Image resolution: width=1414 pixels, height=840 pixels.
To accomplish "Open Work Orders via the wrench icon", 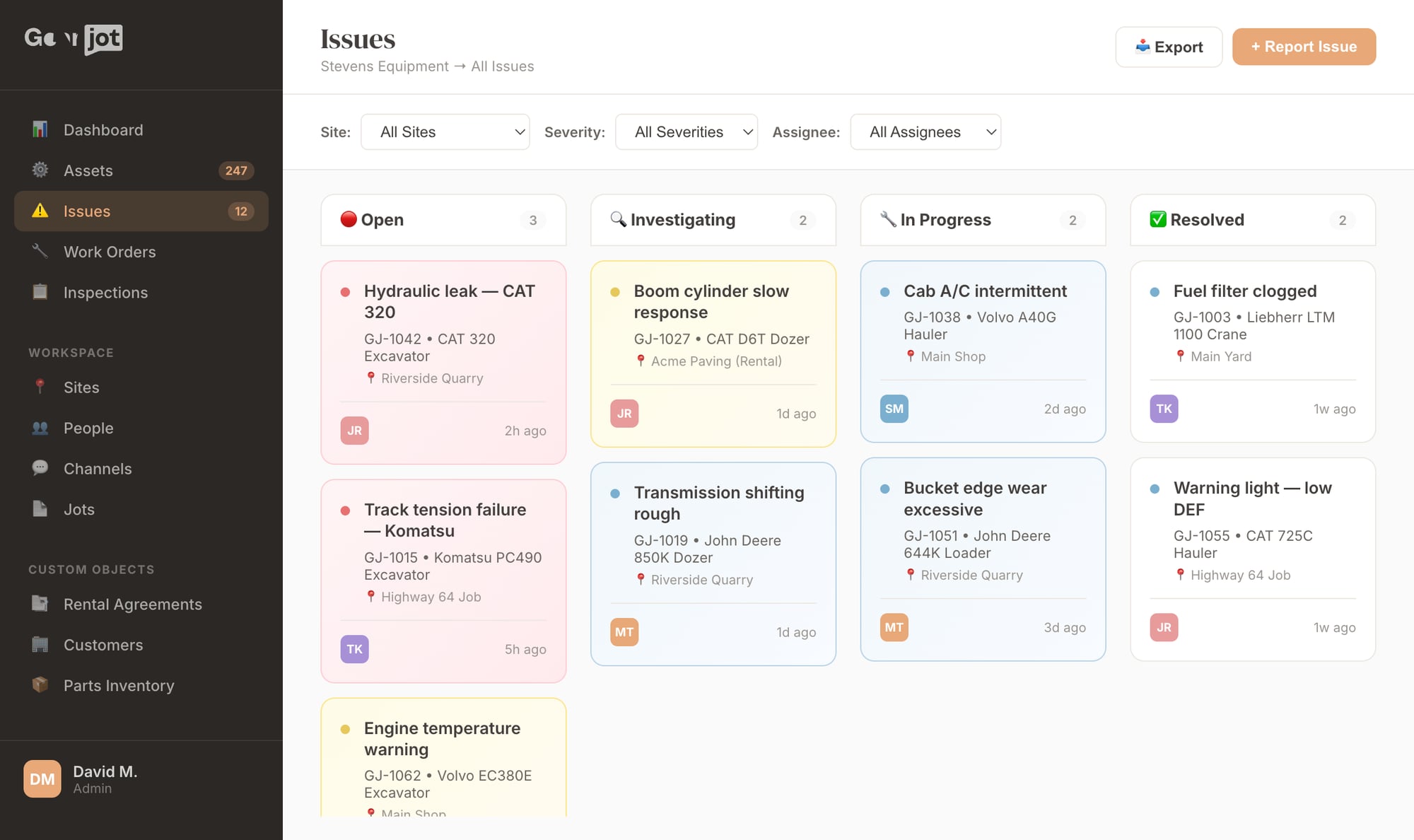I will click(40, 252).
